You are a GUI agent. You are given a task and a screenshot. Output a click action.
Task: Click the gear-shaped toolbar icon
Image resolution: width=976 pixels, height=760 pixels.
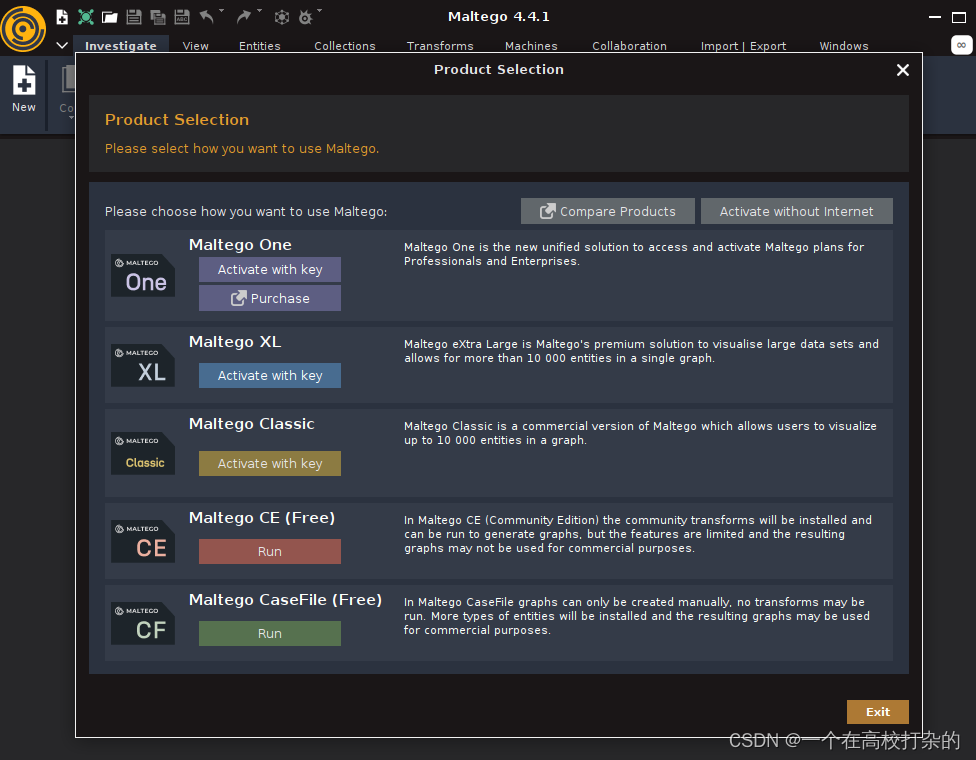point(305,17)
